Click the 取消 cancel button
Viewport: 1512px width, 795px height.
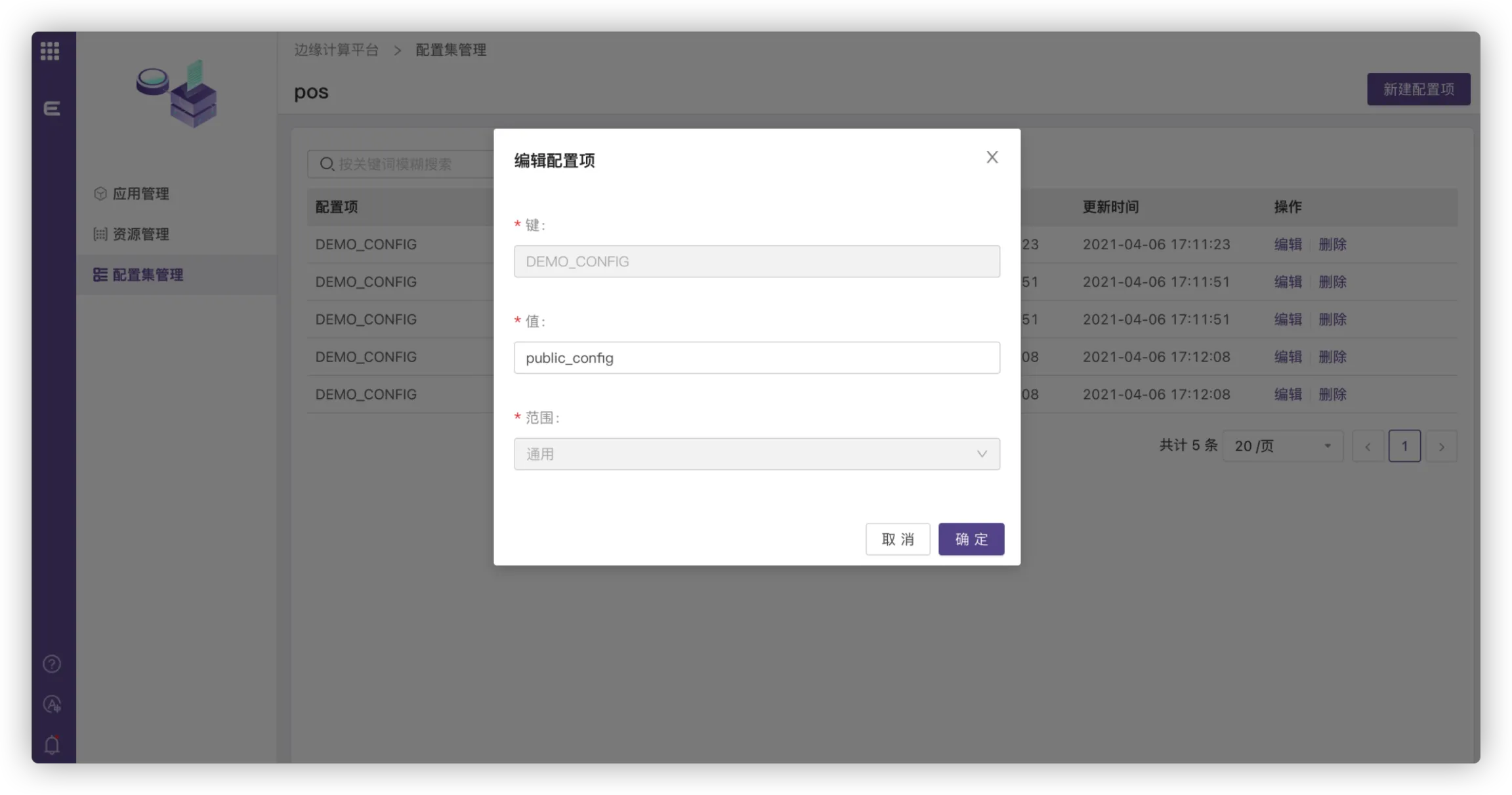point(897,539)
